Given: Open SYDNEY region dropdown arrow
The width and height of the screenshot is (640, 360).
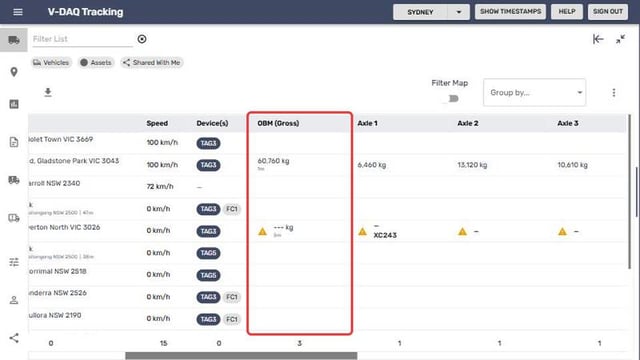Looking at the screenshot, I should 458,12.
